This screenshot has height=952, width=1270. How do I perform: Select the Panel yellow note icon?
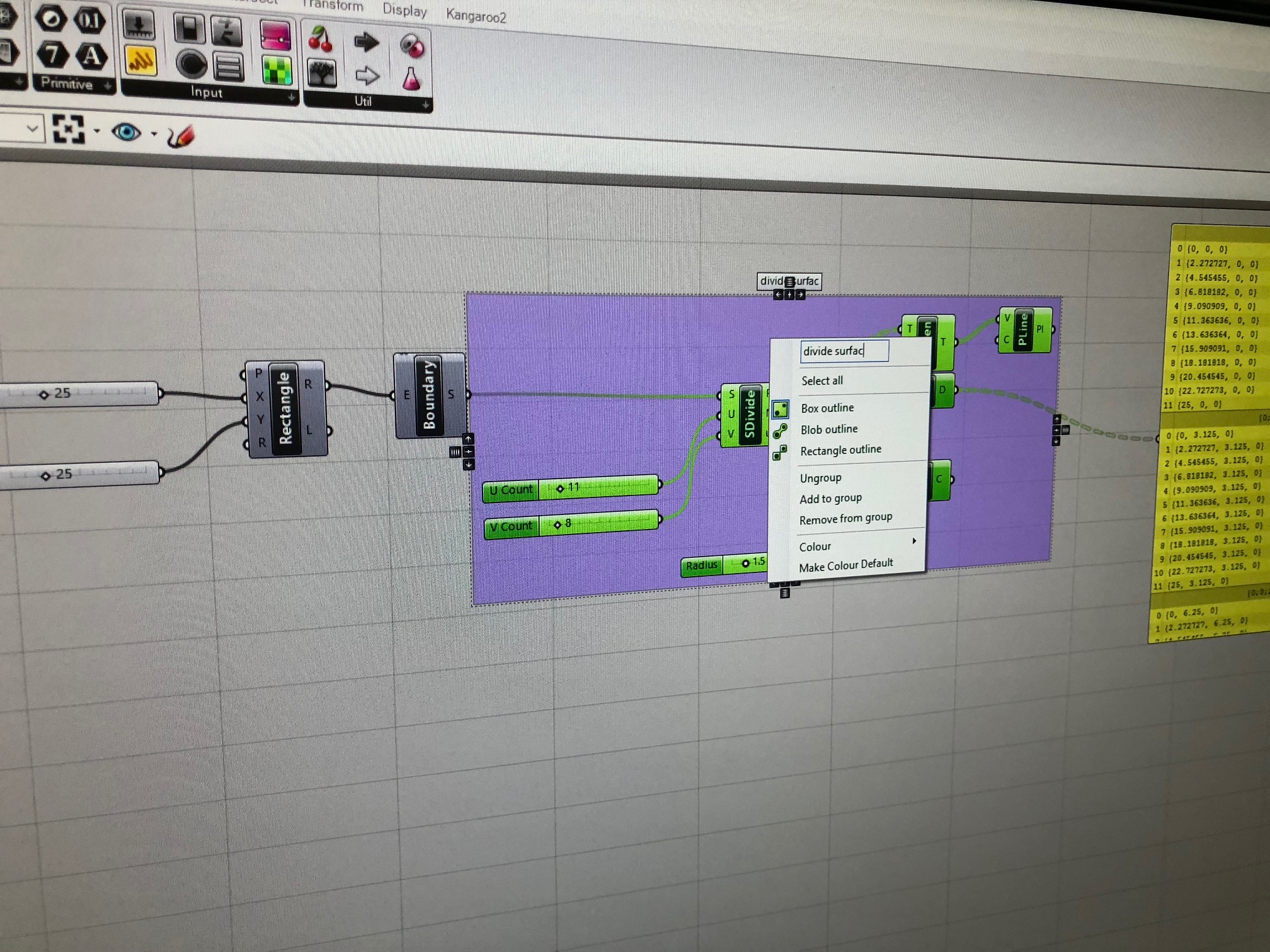coord(139,60)
